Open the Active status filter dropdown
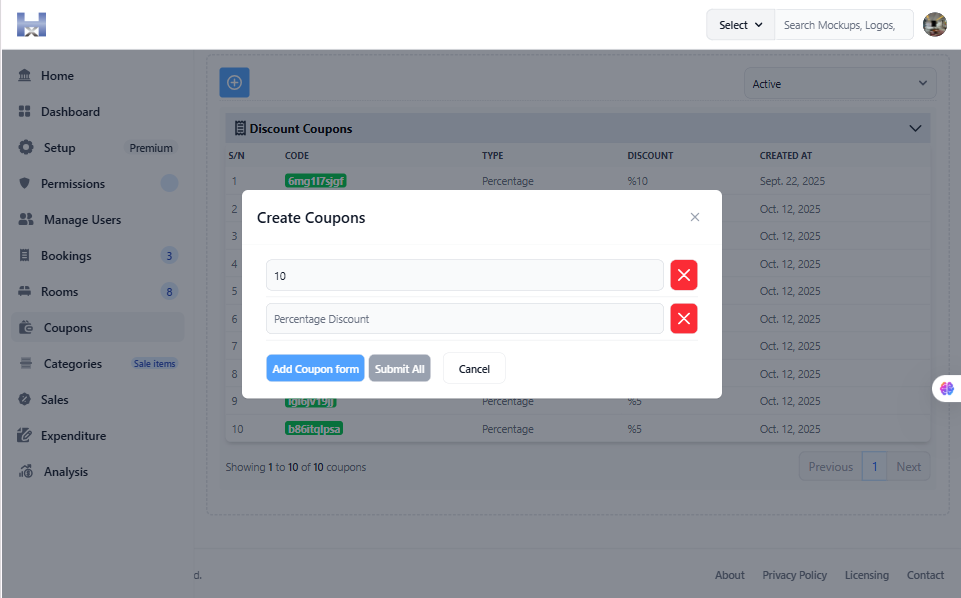This screenshot has width=961, height=598. pos(840,84)
